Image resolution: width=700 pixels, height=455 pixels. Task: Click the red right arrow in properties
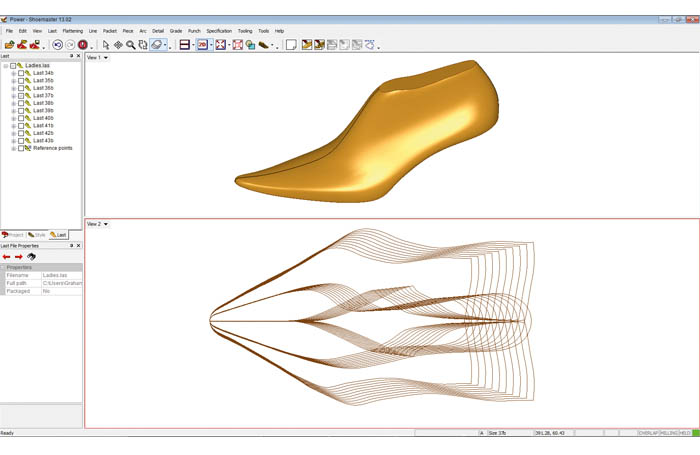19,257
